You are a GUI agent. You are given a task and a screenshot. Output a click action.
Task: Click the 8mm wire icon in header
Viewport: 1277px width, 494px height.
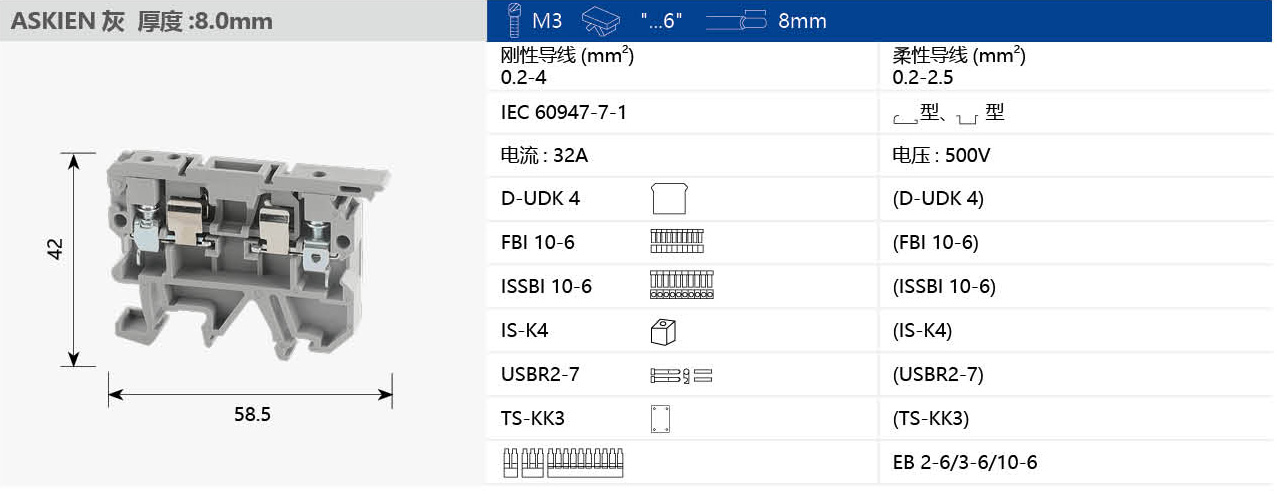tap(735, 20)
